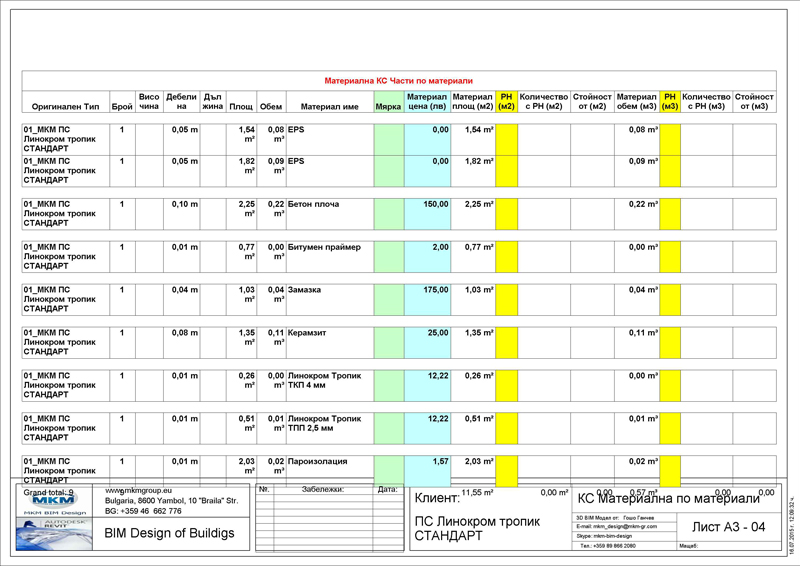800x566 pixels.
Task: Click the 150,00 price for Бетон плоча
Action: (x=436, y=204)
